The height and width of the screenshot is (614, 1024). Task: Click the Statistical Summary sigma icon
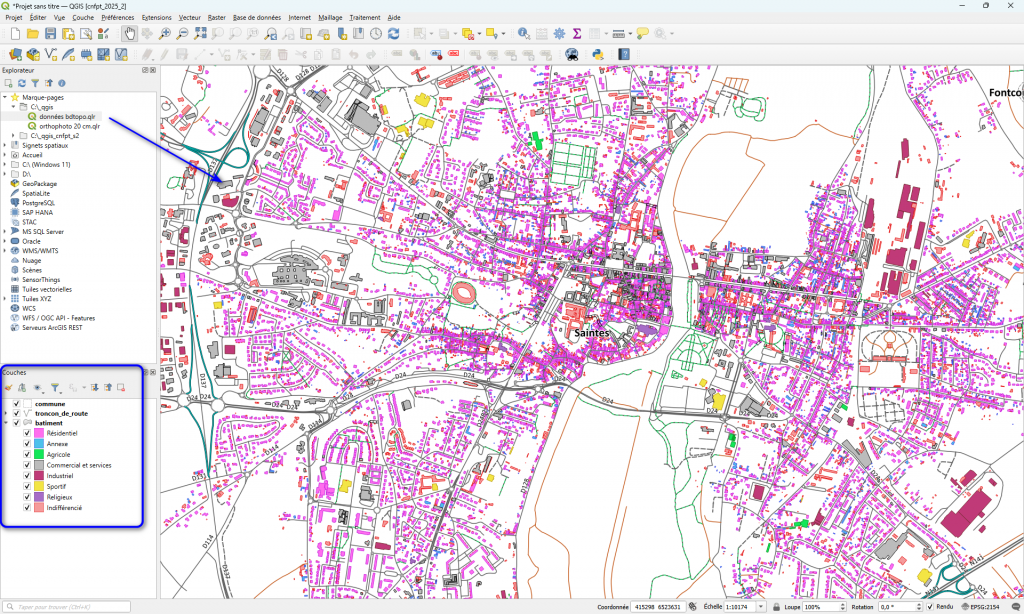[x=576, y=34]
